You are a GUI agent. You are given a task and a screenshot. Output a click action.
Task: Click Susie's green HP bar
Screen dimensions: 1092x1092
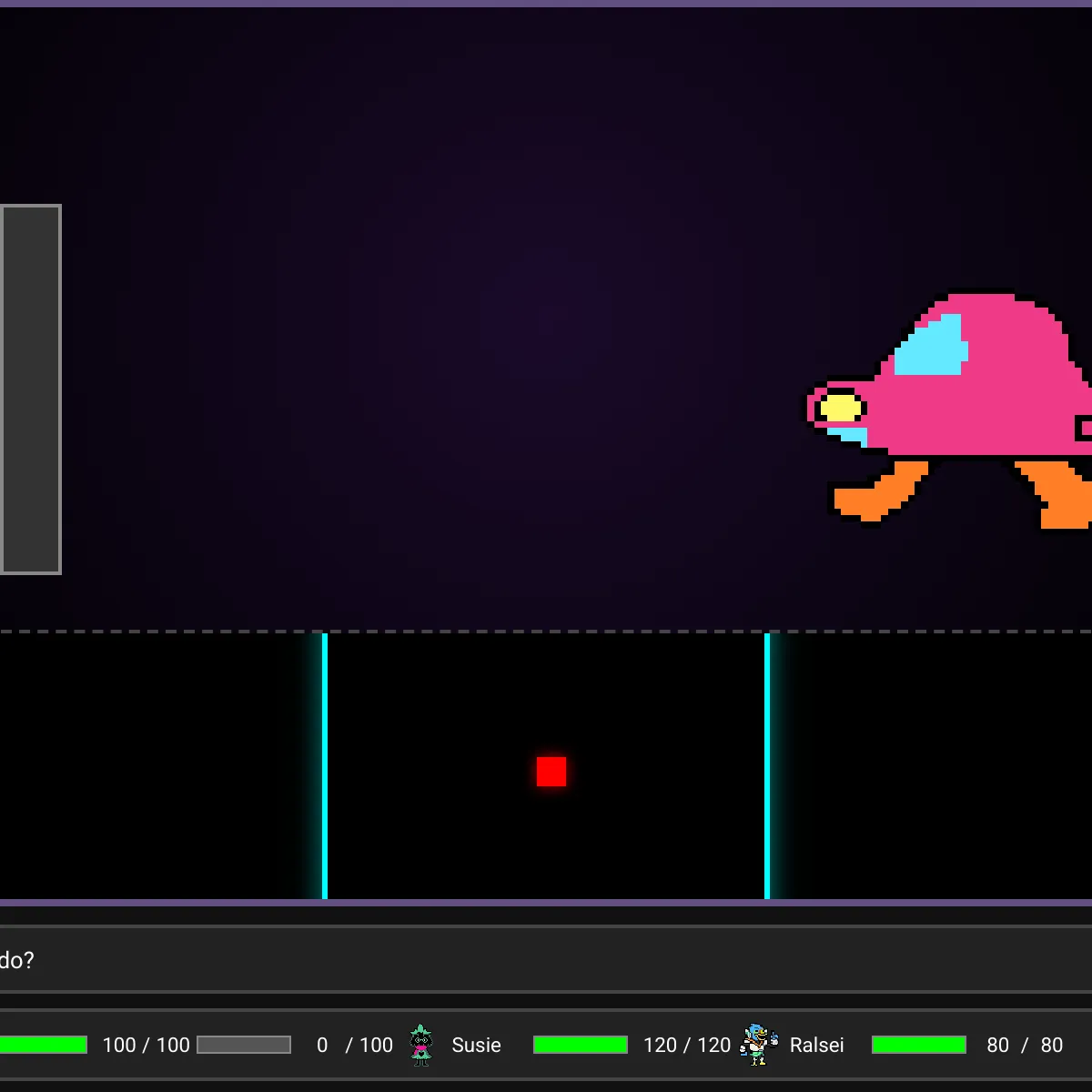[581, 1045]
